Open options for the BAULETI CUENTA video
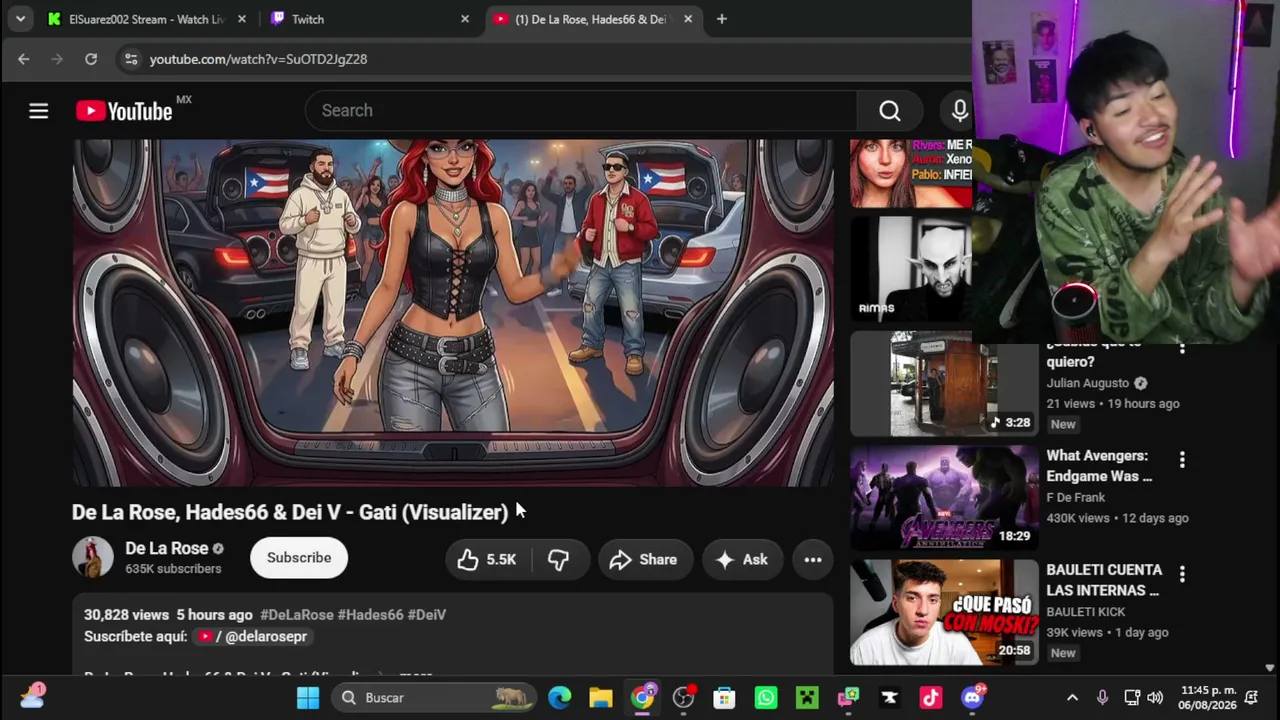This screenshot has height=720, width=1280. coord(1182,574)
